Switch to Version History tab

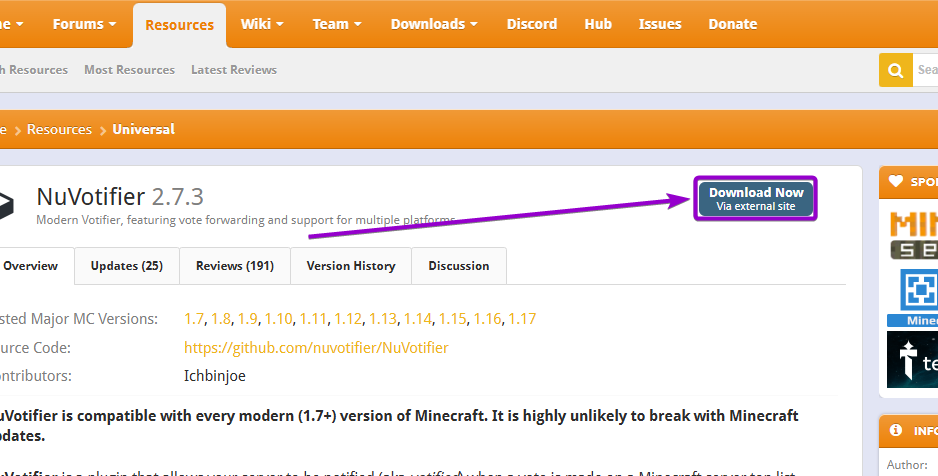point(351,266)
